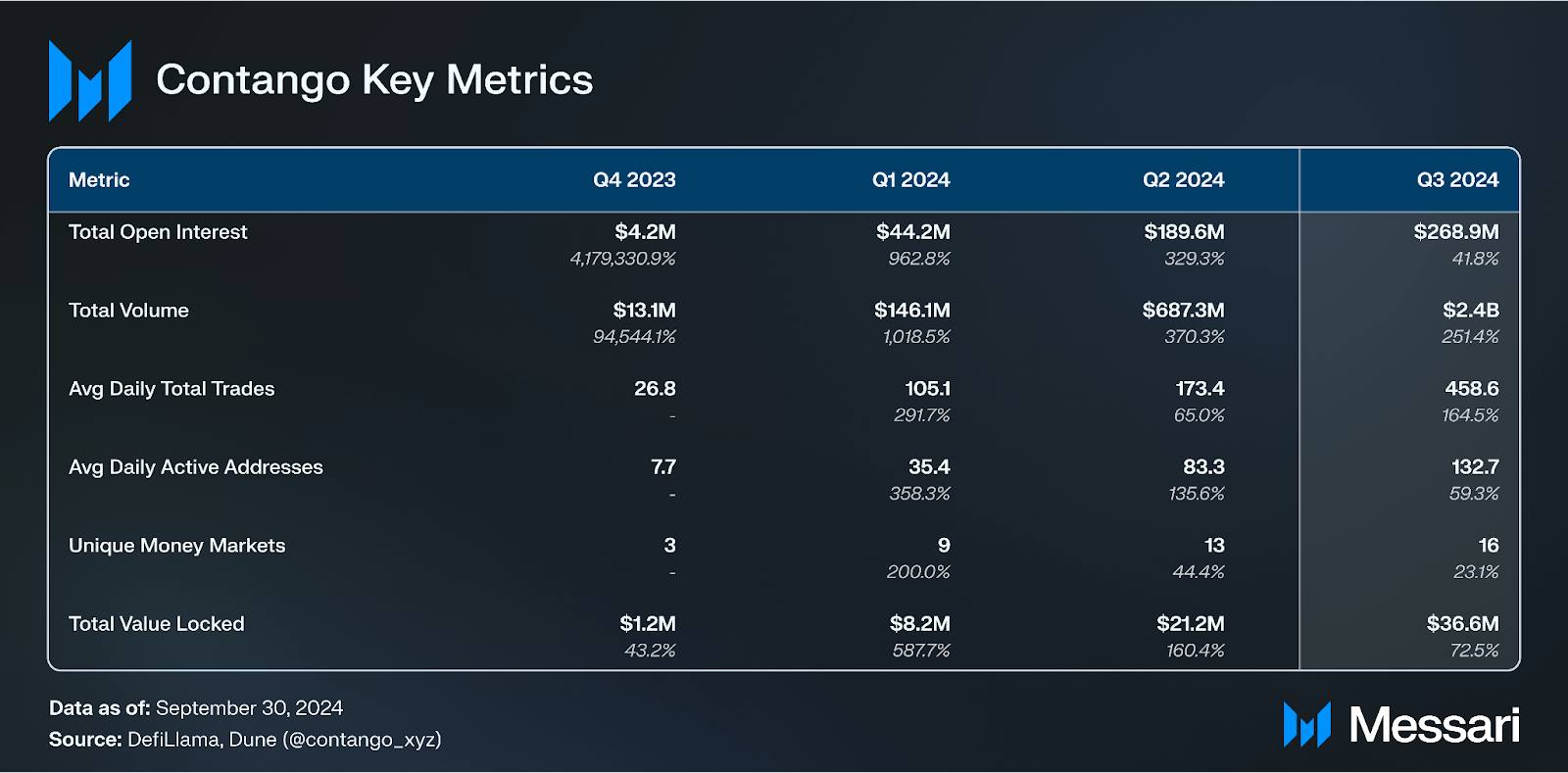Viewport: 1568px width, 773px height.
Task: Select the '105.1' daily trades value
Action: (x=927, y=389)
